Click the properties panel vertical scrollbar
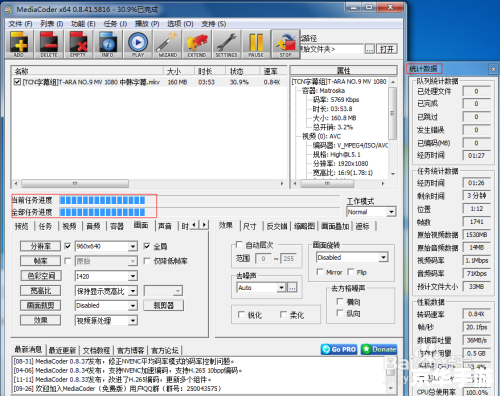The image size is (500, 396). coord(393,127)
